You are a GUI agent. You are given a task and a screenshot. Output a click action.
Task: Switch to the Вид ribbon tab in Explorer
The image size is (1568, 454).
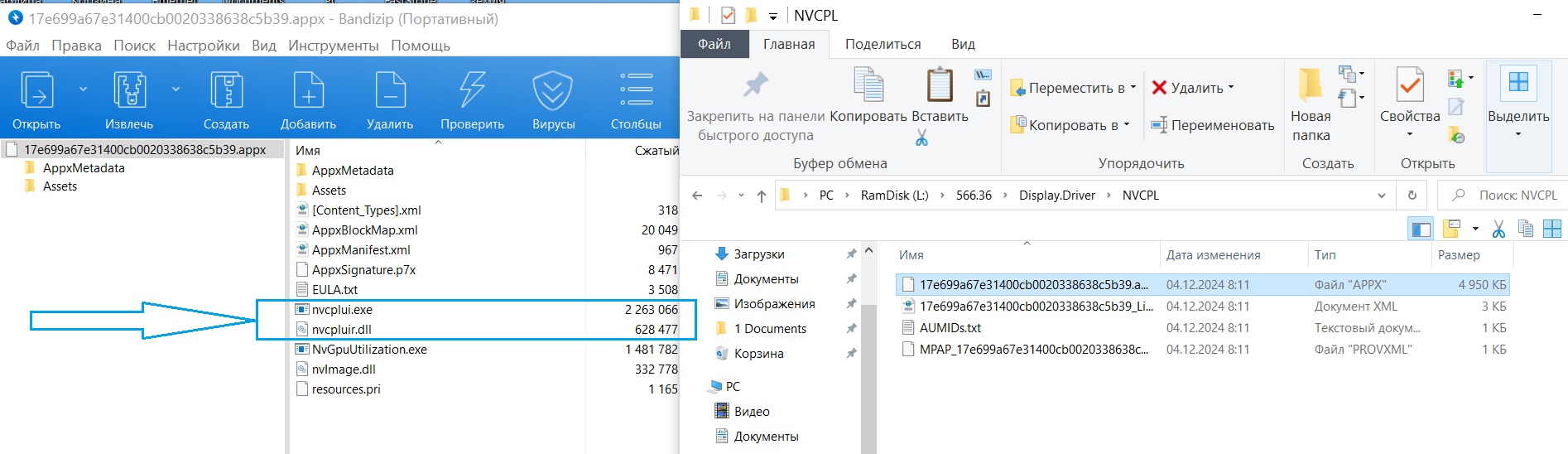(963, 44)
